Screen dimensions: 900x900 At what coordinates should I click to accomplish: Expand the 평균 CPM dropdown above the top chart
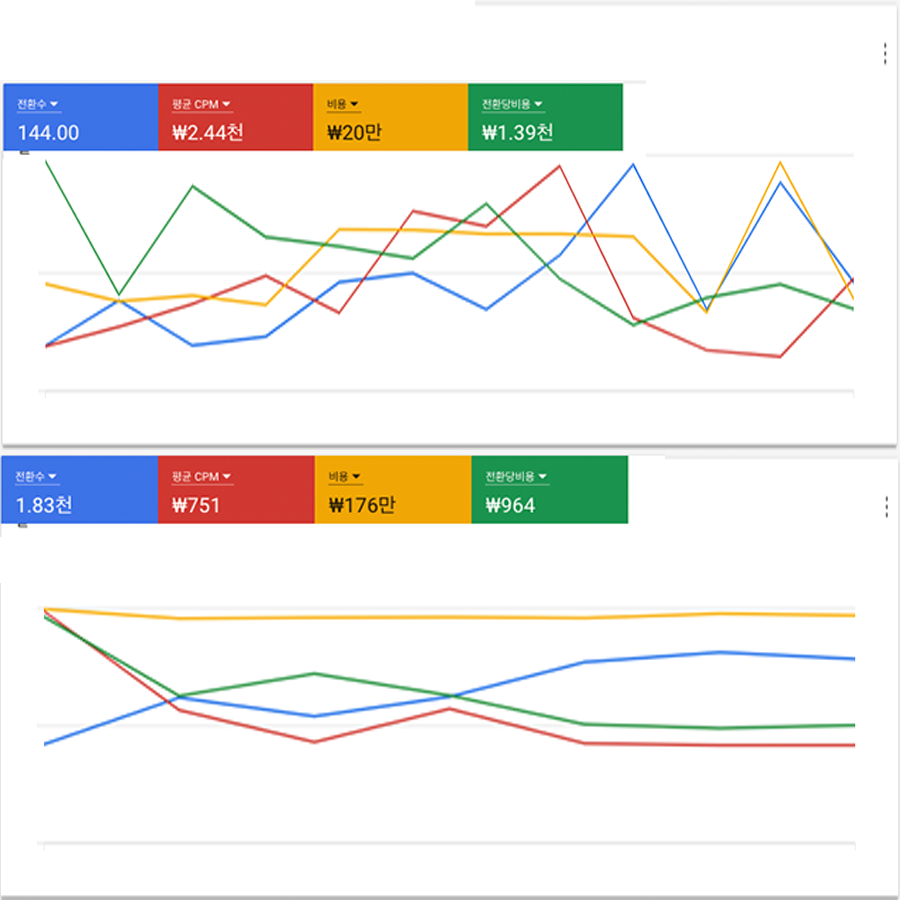tap(201, 104)
